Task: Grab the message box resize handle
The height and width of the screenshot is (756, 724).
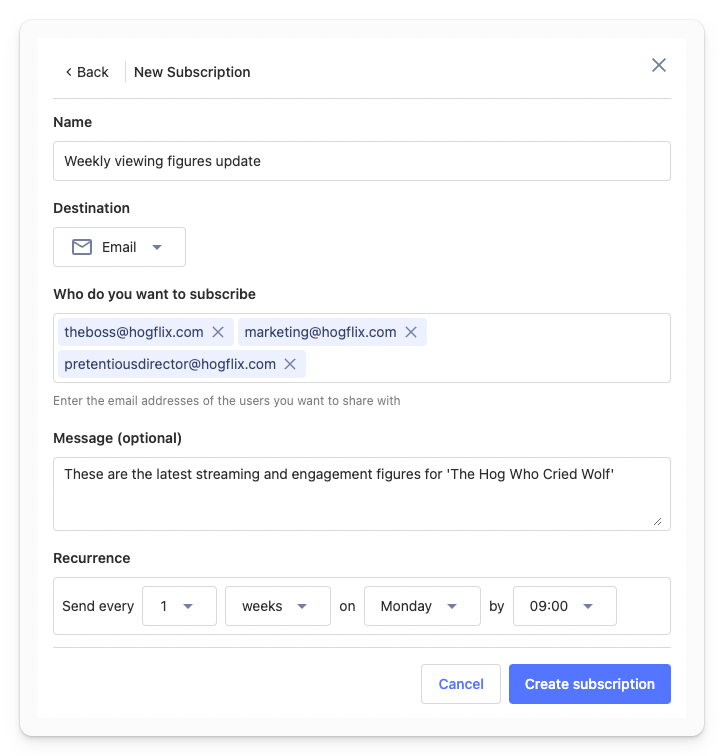Action: pos(657,520)
